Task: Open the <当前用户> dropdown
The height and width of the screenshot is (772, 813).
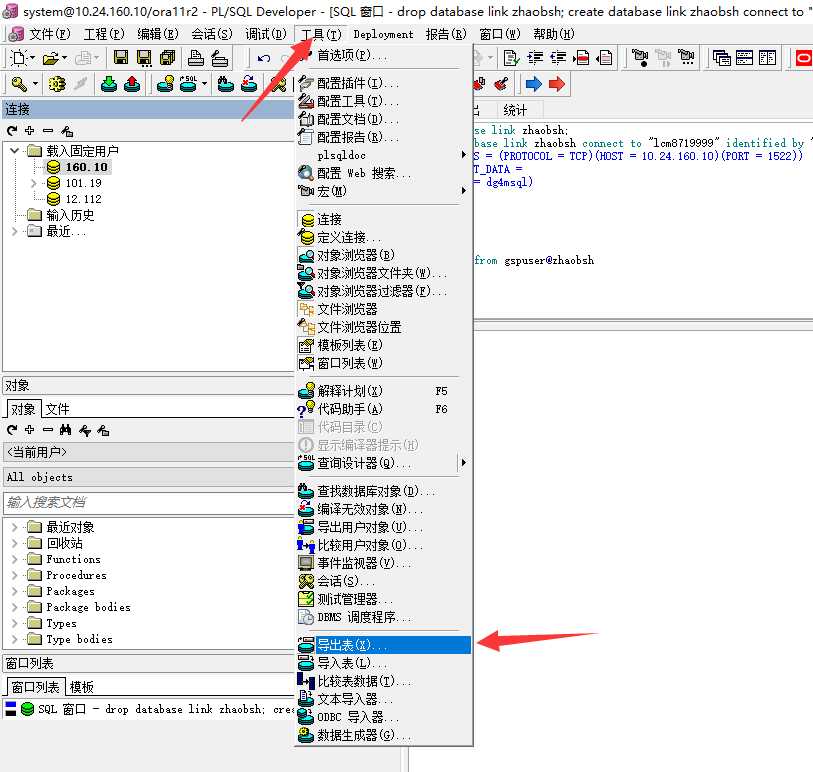Action: coord(148,452)
